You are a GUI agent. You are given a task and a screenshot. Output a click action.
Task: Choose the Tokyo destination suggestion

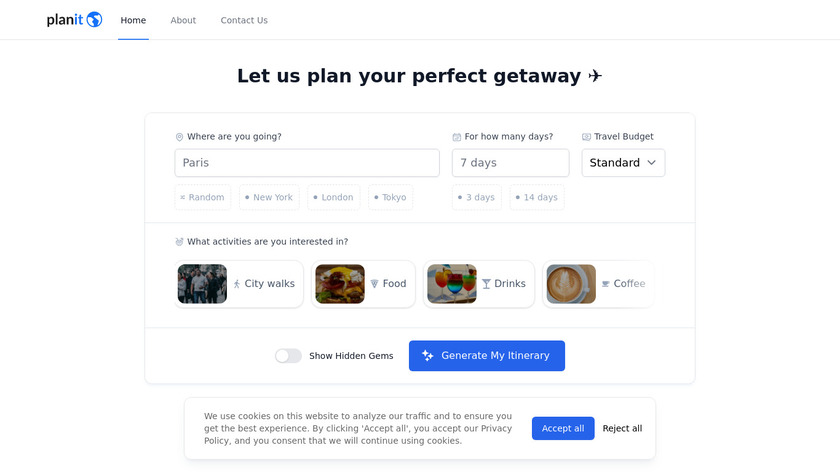[390, 197]
